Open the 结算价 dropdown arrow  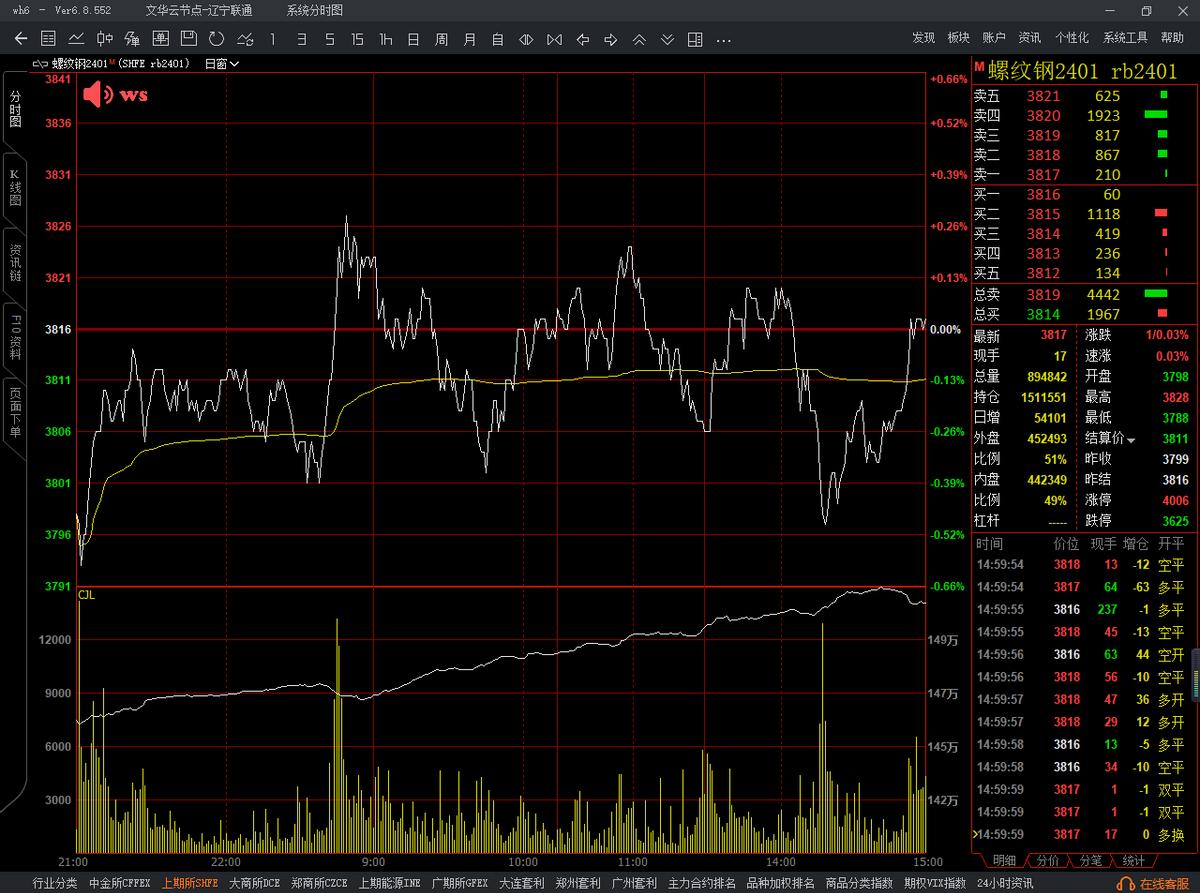coord(1131,439)
